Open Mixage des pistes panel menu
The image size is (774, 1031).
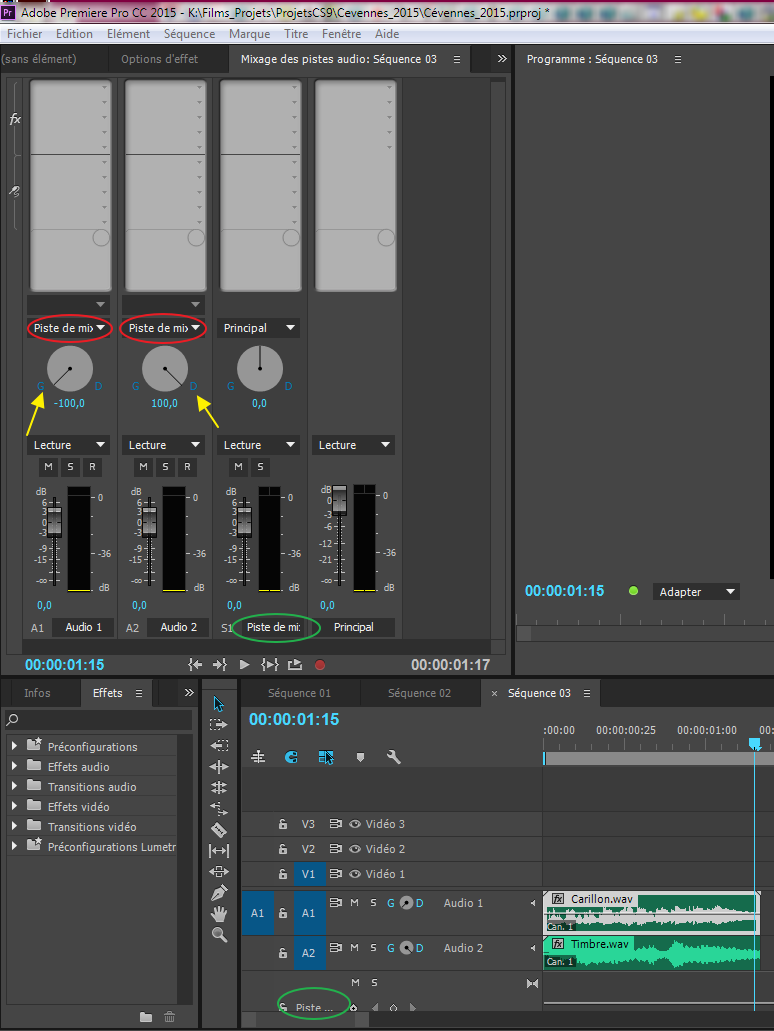[x=457, y=59]
